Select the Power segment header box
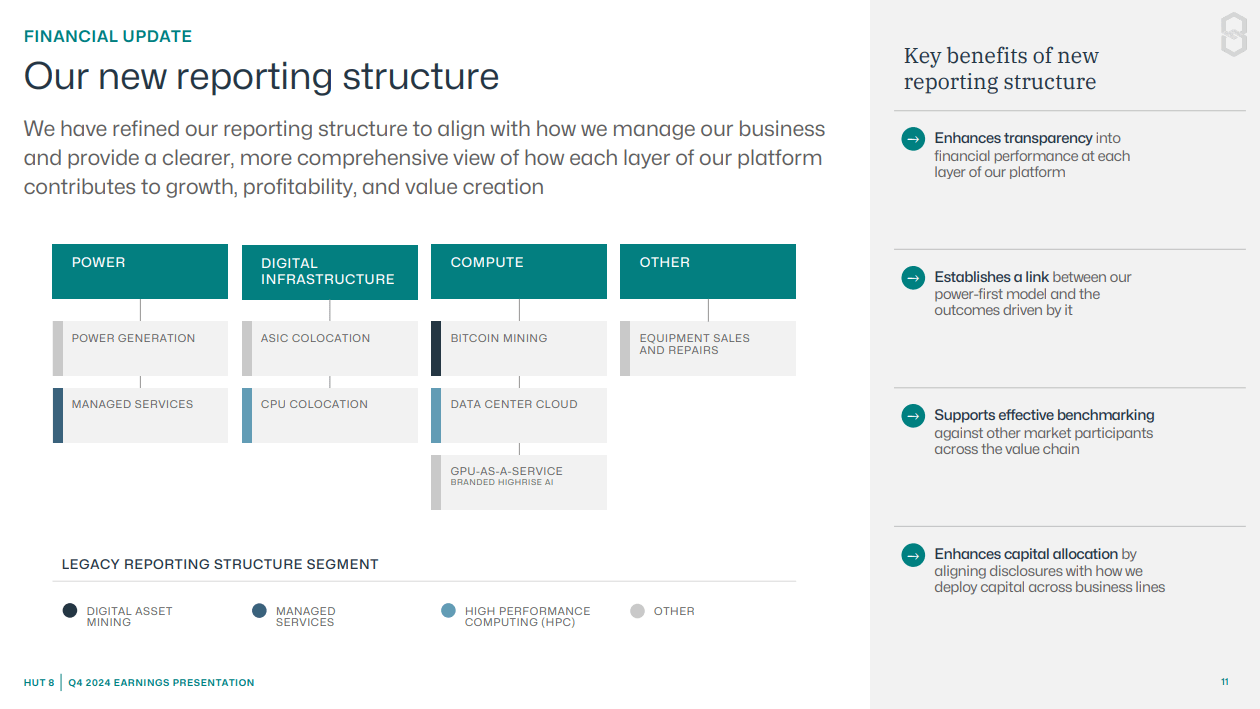This screenshot has width=1260, height=709. coord(140,271)
